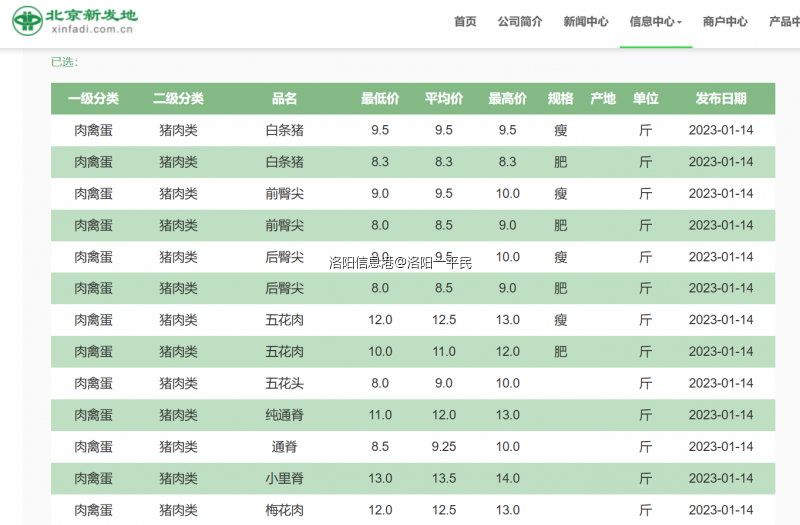This screenshot has width=800, height=525.
Task: Select the 五花头 product name cell
Action: coord(284,383)
